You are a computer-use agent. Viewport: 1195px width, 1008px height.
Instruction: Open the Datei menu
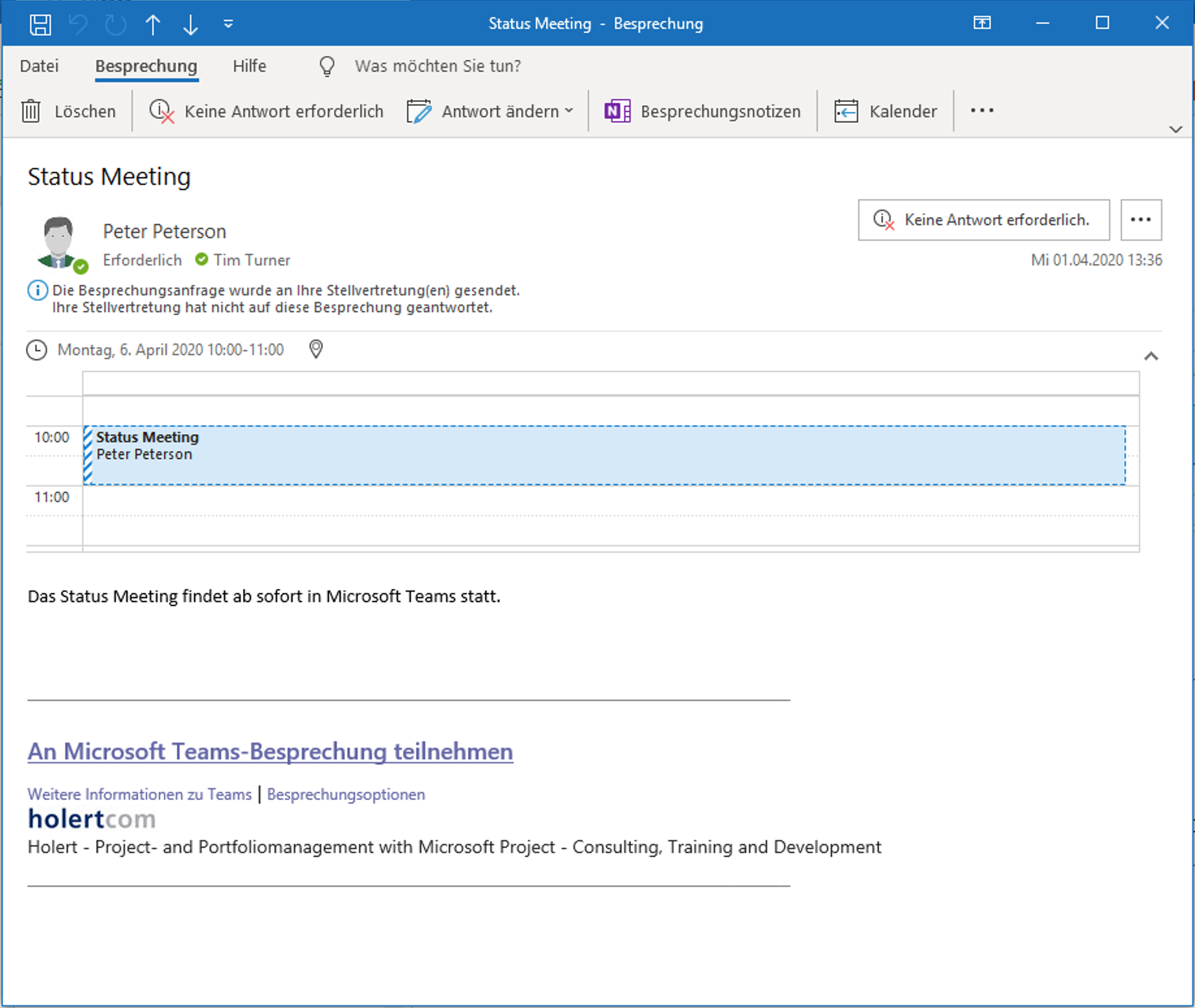[39, 66]
